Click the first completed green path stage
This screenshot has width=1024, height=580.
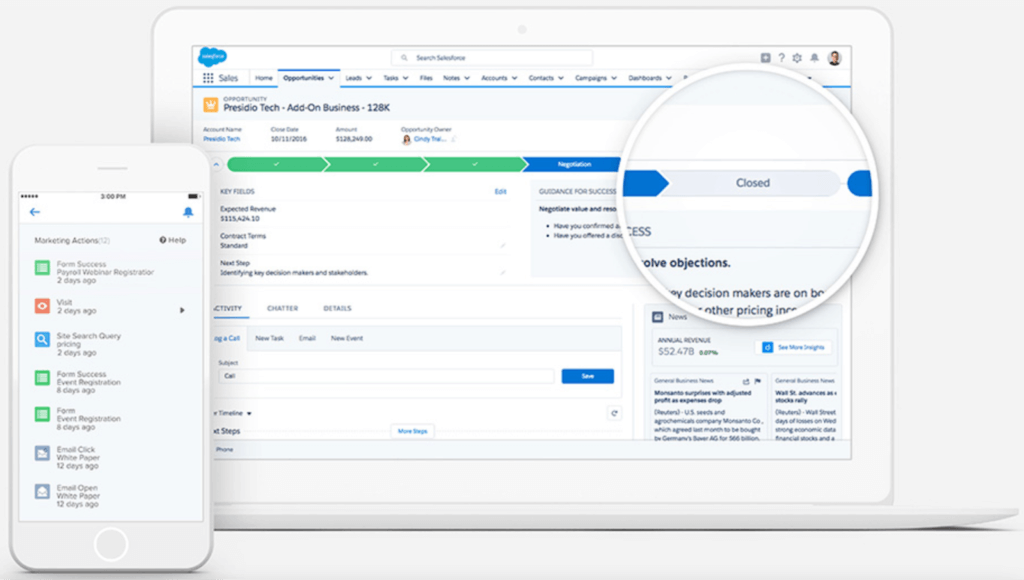pyautogui.click(x=276, y=165)
